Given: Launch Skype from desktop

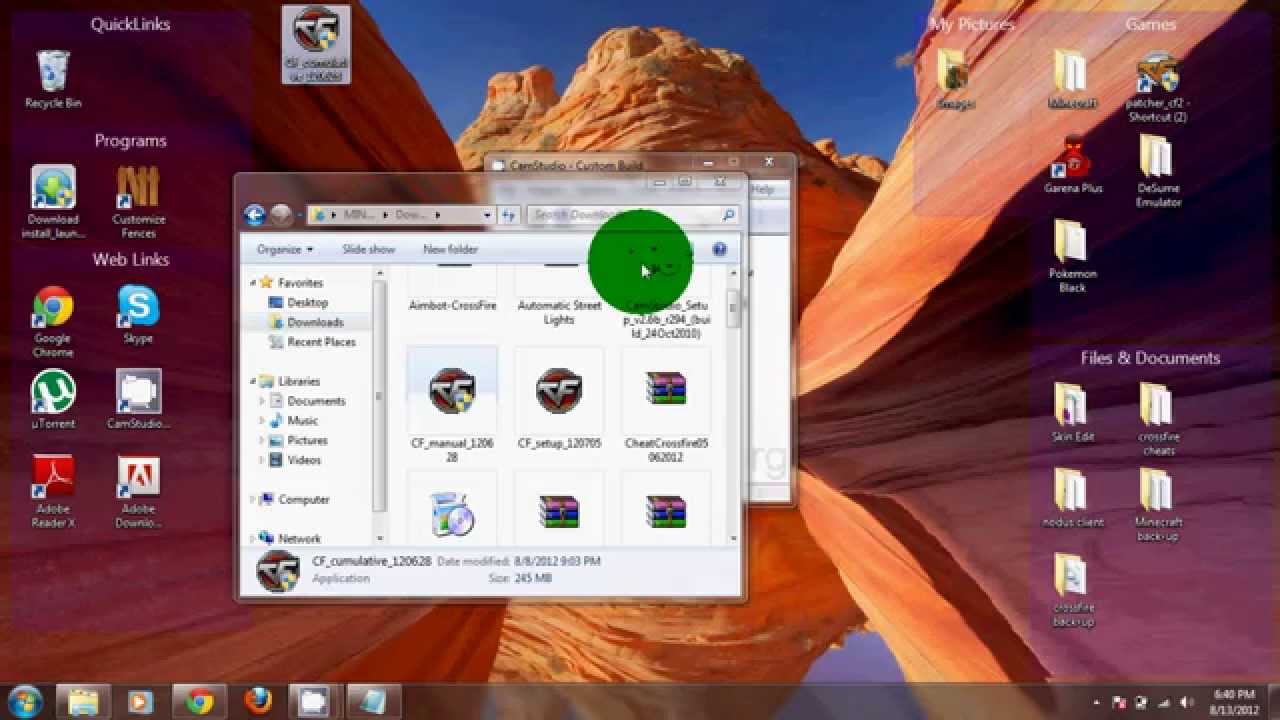Looking at the screenshot, I should (138, 314).
